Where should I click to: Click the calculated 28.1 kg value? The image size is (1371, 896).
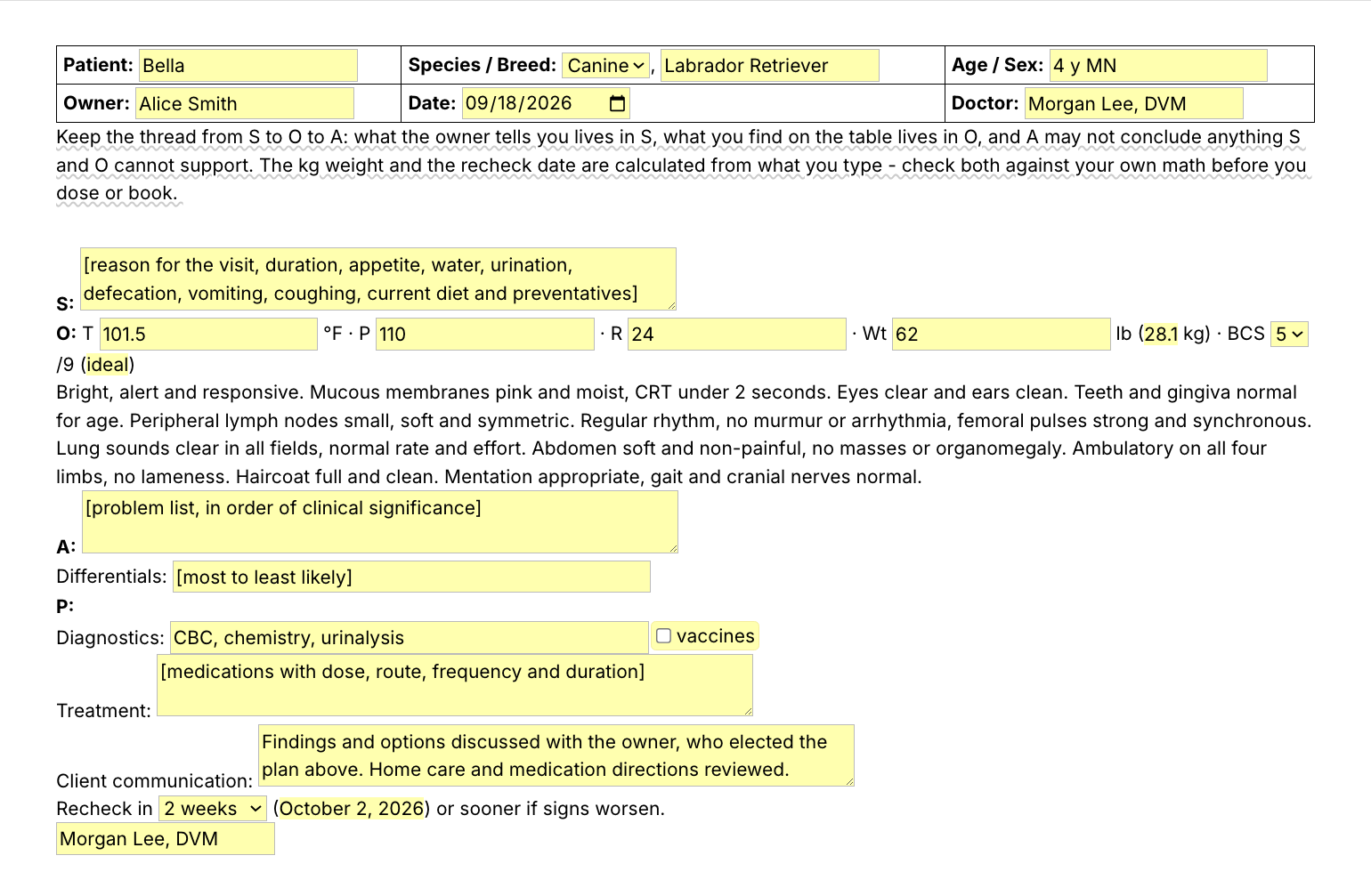pyautogui.click(x=1161, y=335)
